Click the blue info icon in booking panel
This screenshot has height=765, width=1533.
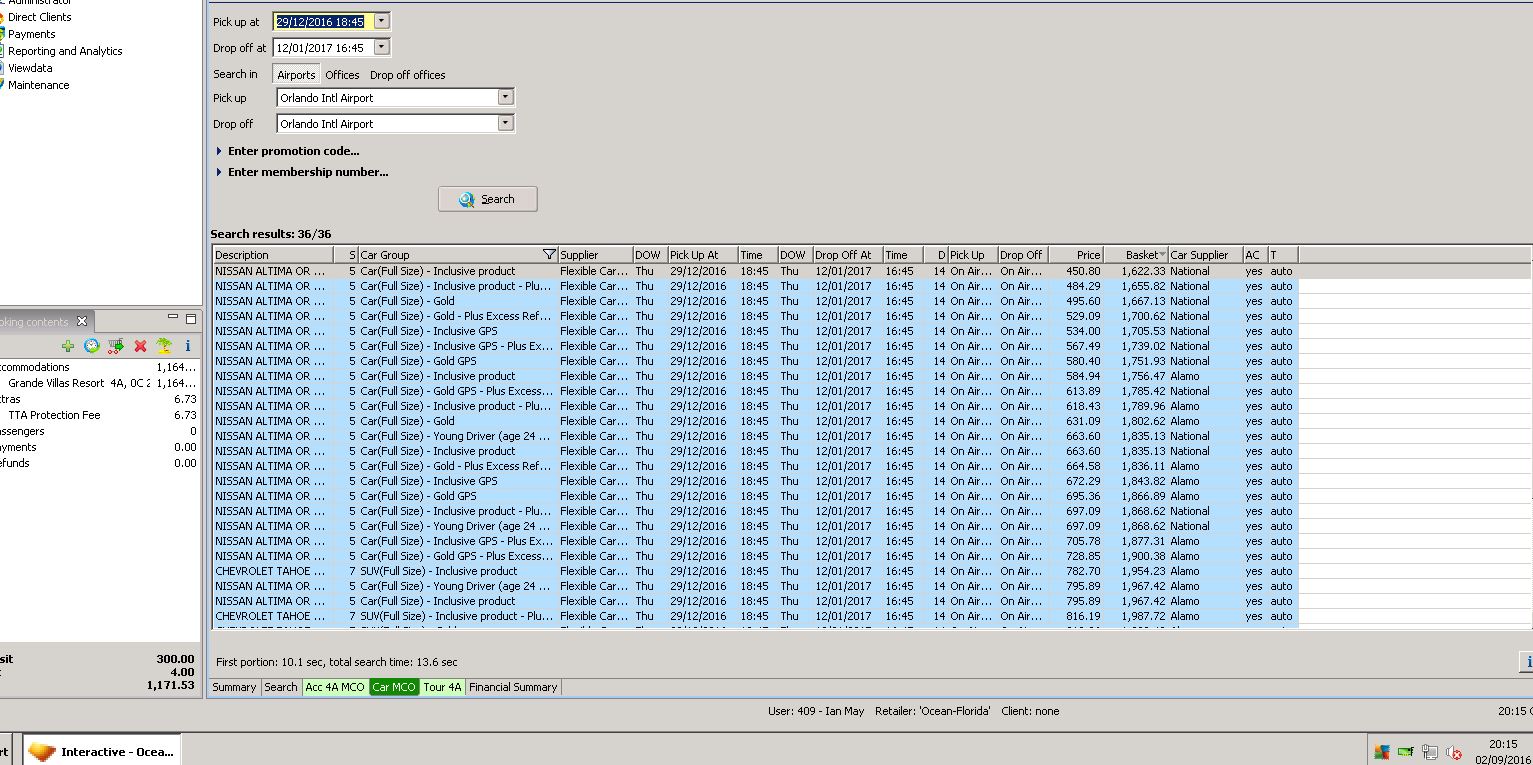(187, 346)
